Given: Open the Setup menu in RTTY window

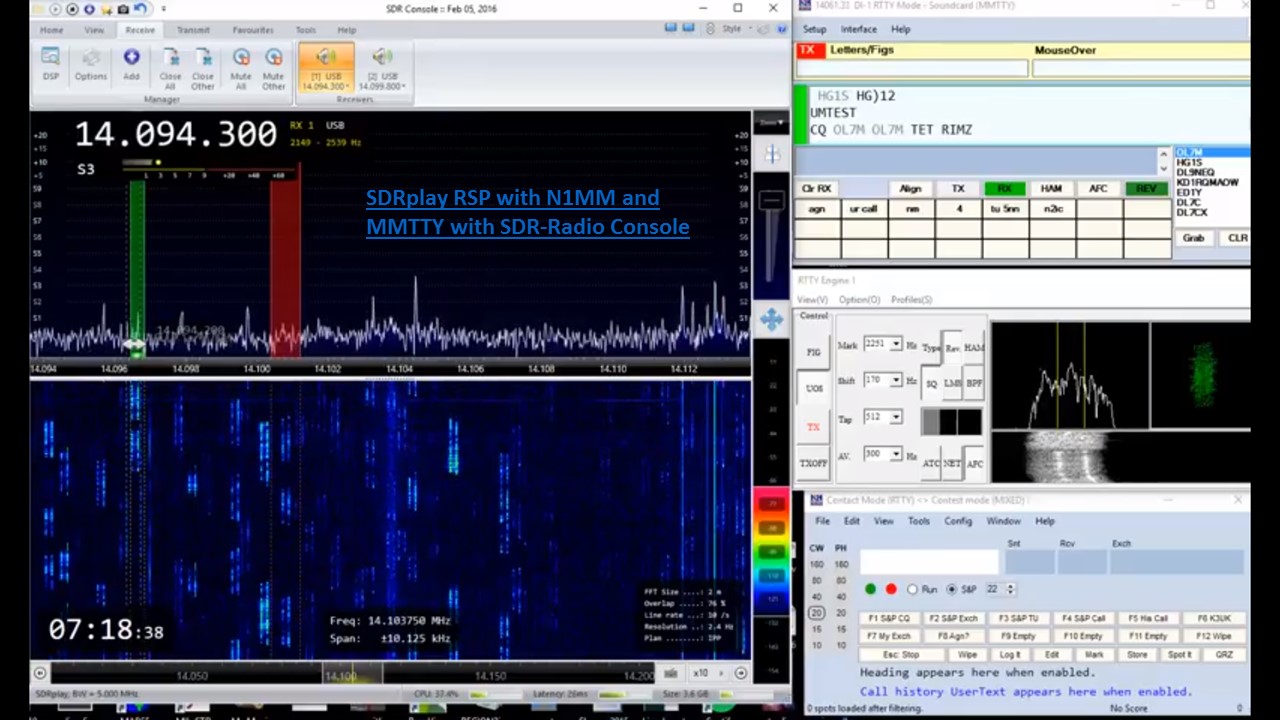Looking at the screenshot, I should coord(815,29).
